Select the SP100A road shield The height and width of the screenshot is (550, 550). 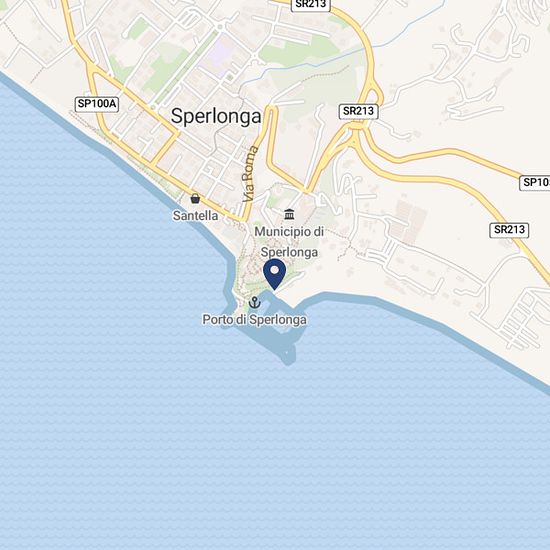97,104
